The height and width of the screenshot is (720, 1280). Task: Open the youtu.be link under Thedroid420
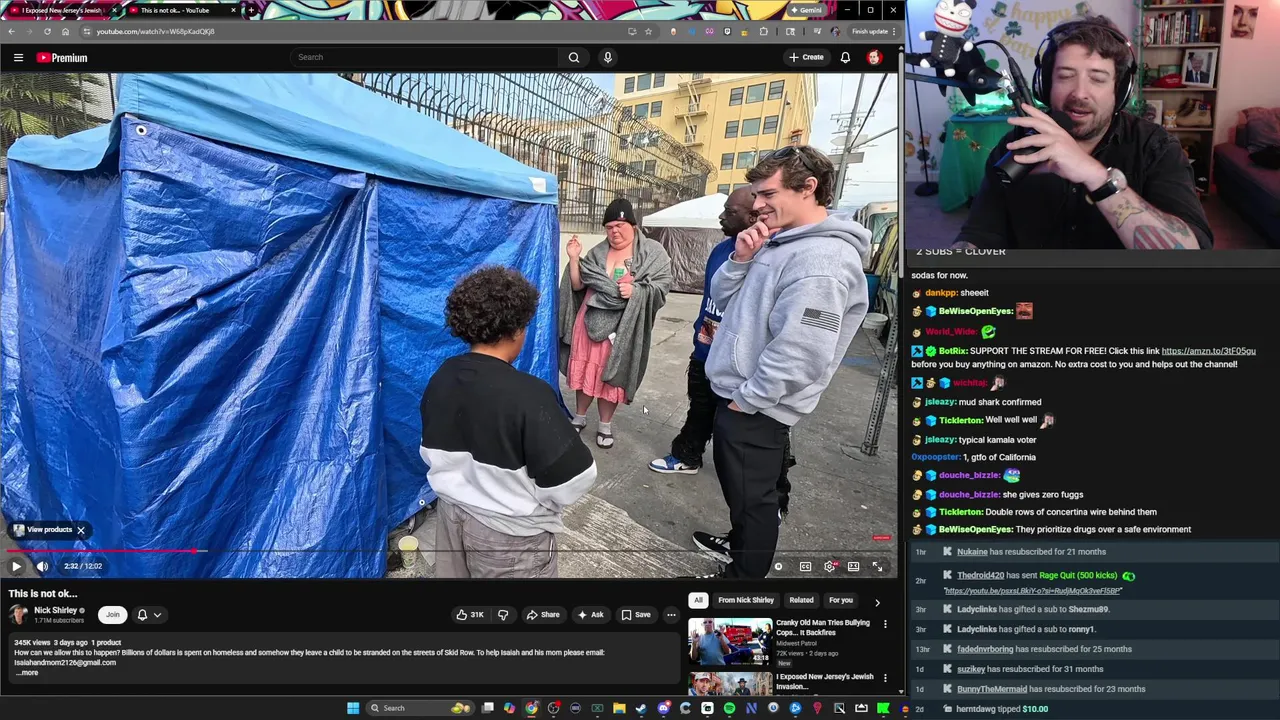(1033, 590)
